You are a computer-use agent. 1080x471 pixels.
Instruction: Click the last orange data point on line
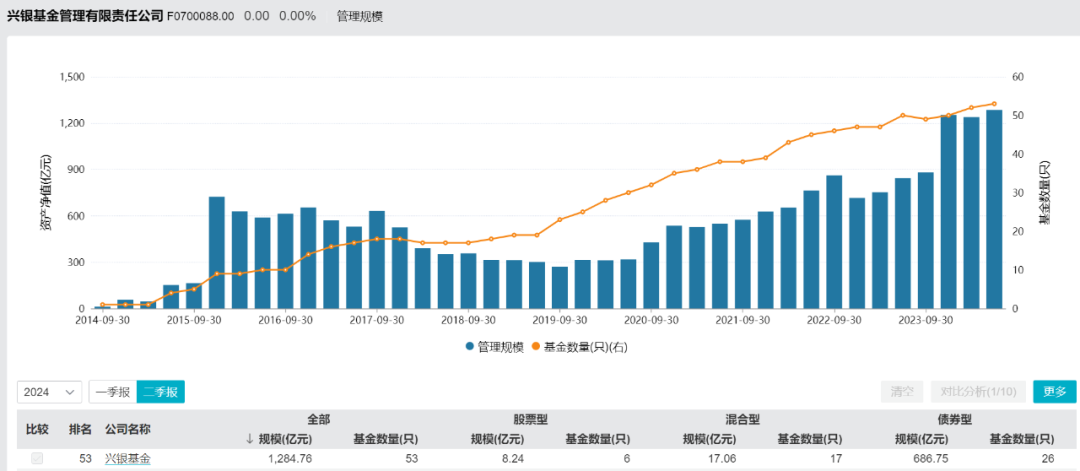pos(994,104)
